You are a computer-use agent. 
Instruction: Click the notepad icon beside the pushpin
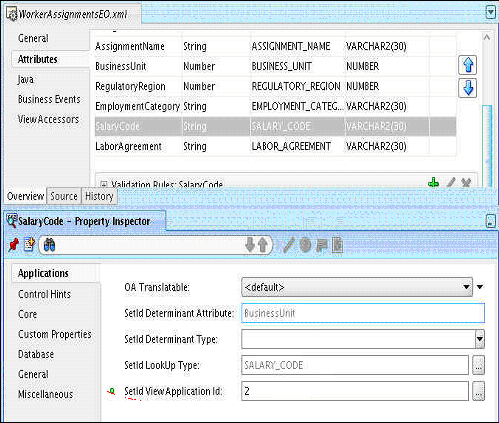click(x=29, y=245)
